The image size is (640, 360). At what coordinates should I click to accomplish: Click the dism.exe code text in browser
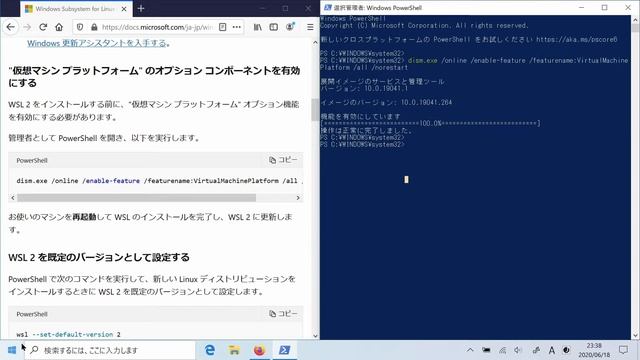(x=159, y=180)
